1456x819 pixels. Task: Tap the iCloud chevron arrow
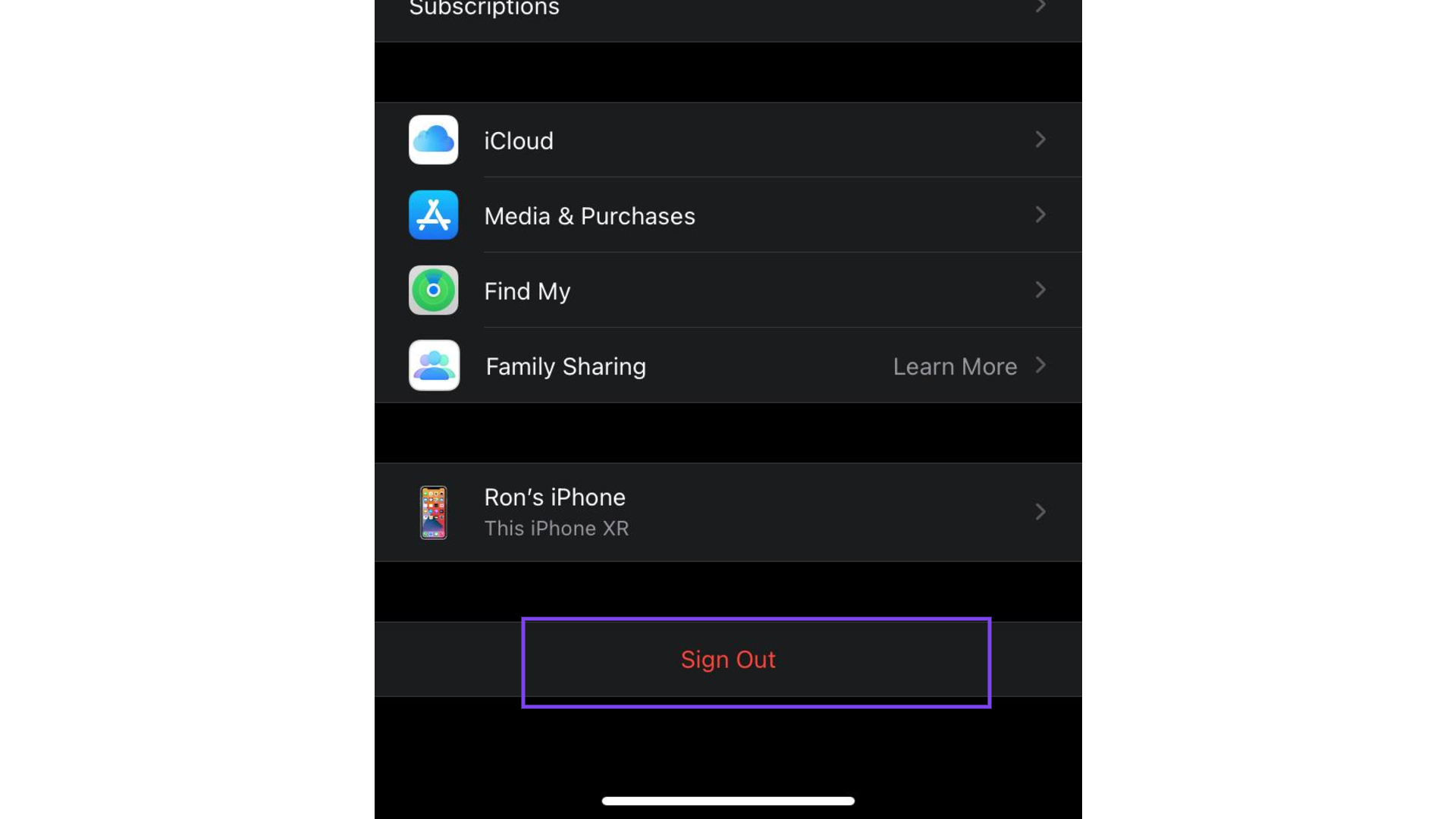point(1040,139)
